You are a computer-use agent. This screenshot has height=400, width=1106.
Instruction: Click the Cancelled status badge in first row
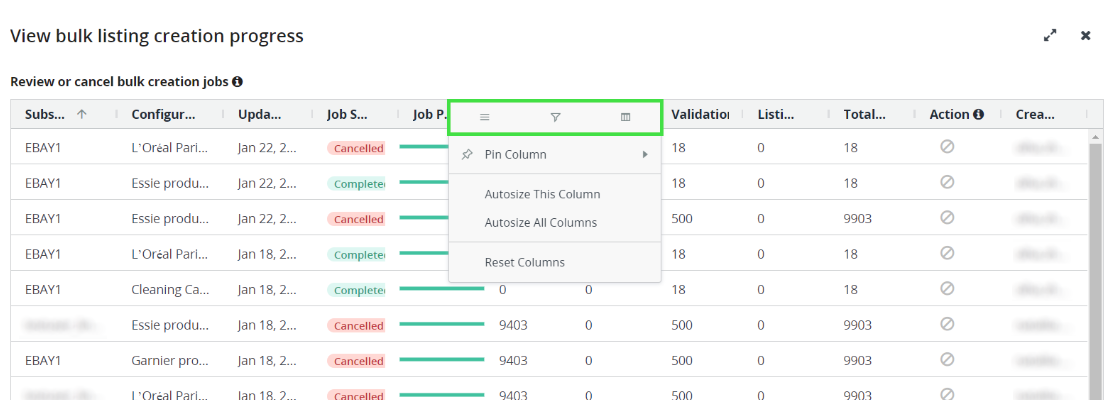point(358,148)
